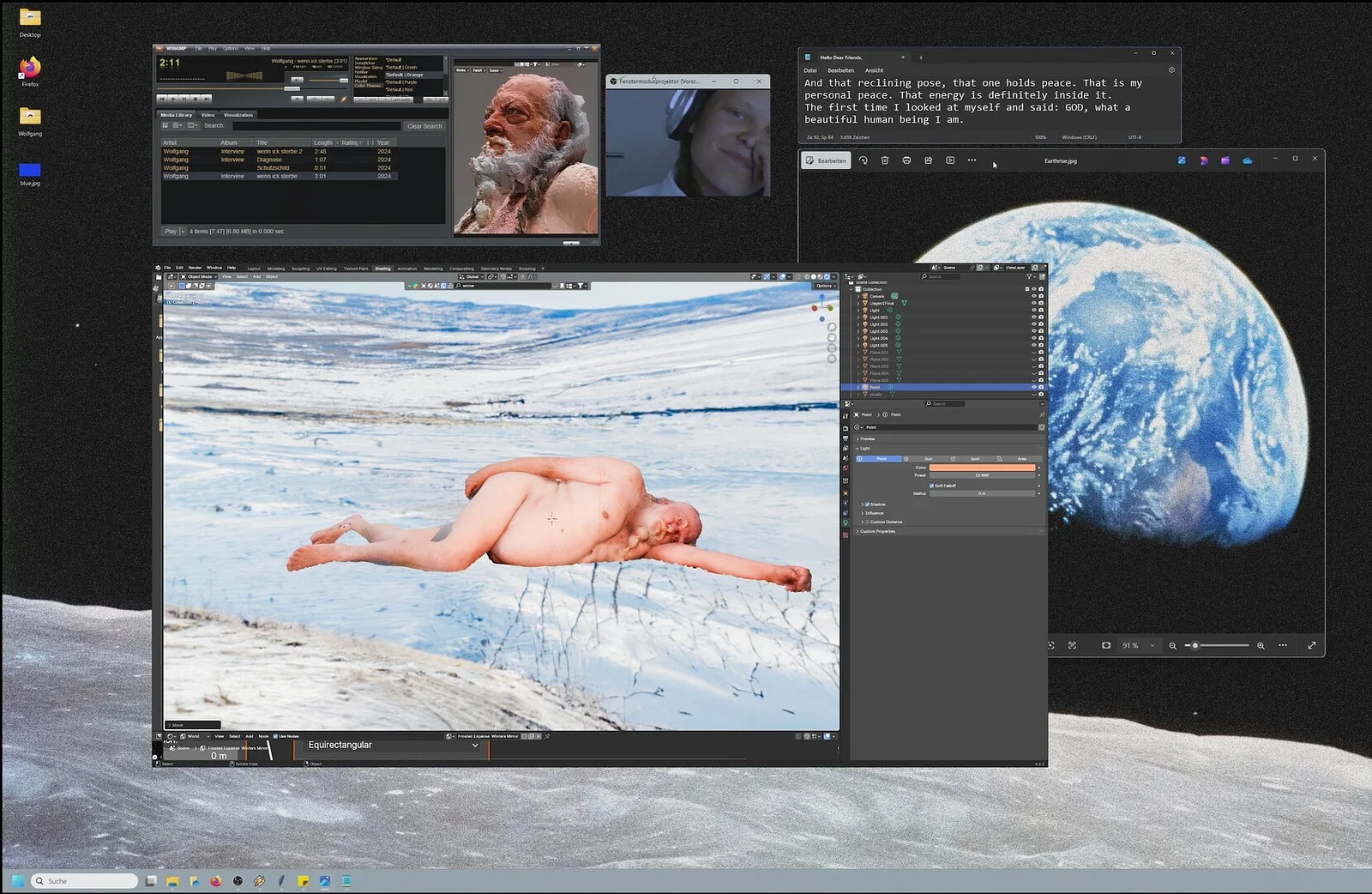Open Firefox from the desktop shortcut
Screen dimensions: 1372x894
coord(30,68)
